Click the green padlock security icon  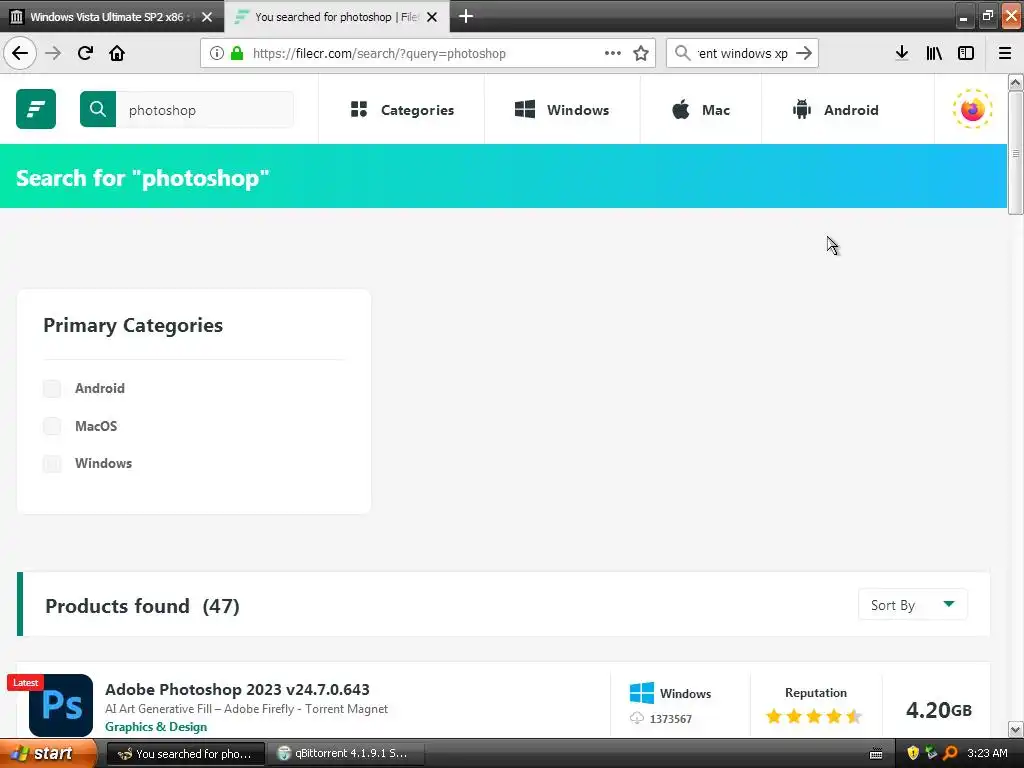[237, 54]
